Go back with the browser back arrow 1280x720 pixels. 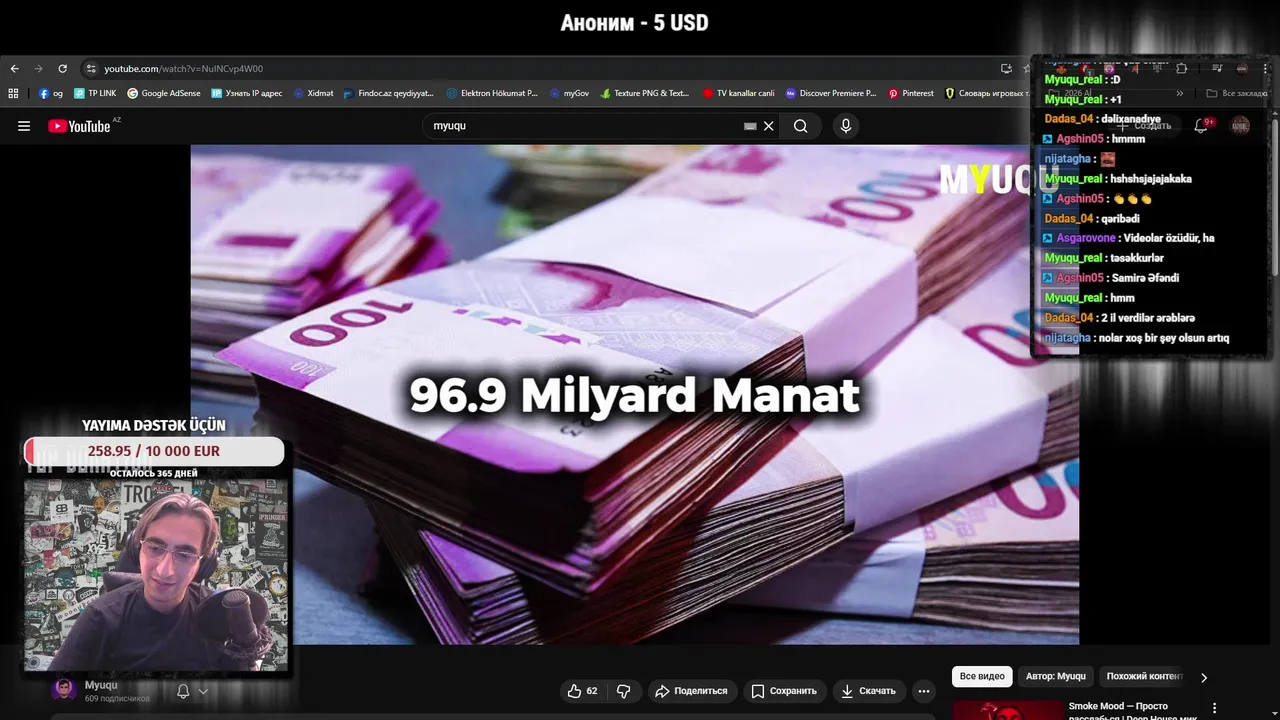click(x=14, y=69)
